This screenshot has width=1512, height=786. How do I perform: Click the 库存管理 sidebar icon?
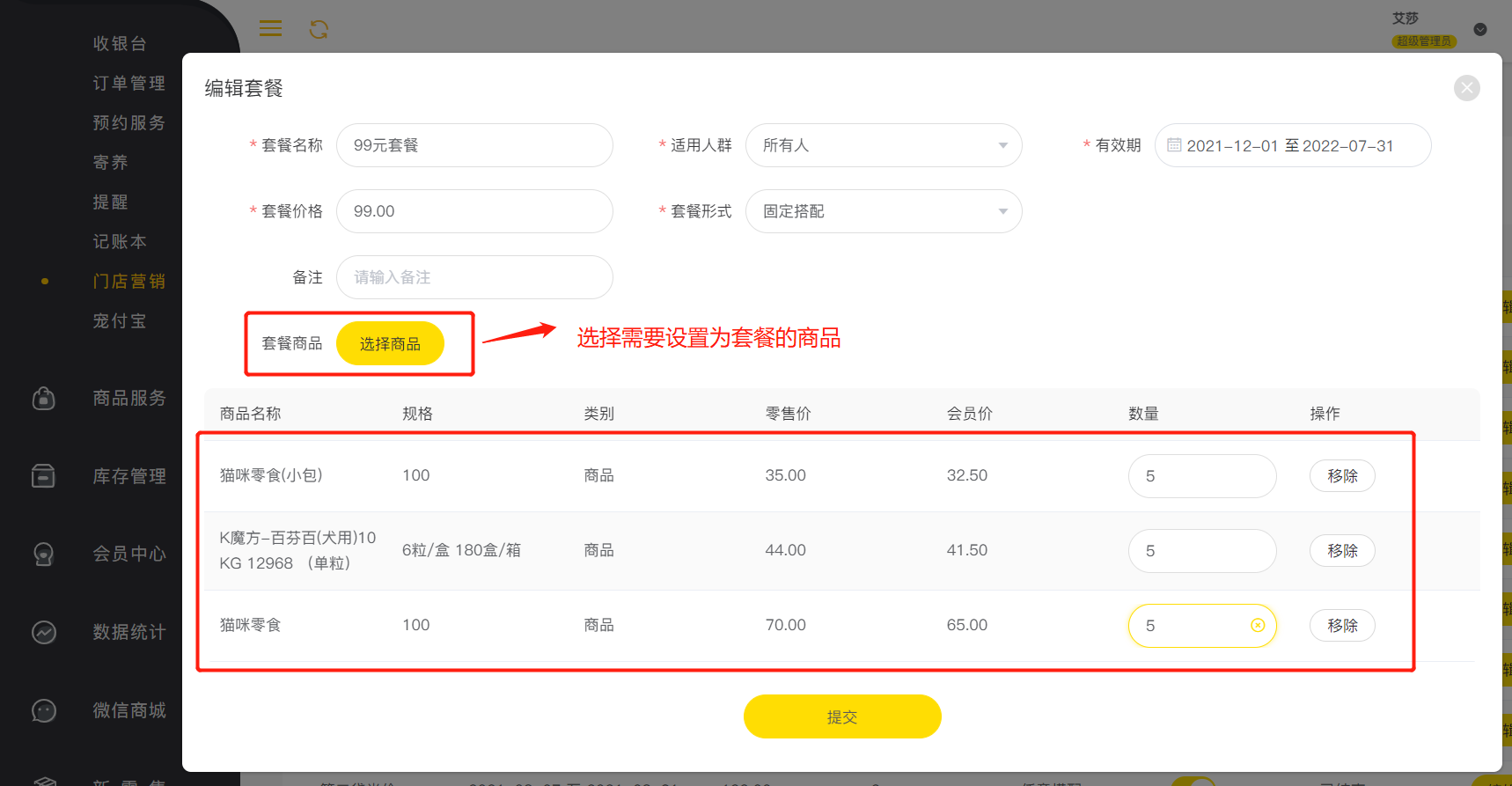[44, 476]
